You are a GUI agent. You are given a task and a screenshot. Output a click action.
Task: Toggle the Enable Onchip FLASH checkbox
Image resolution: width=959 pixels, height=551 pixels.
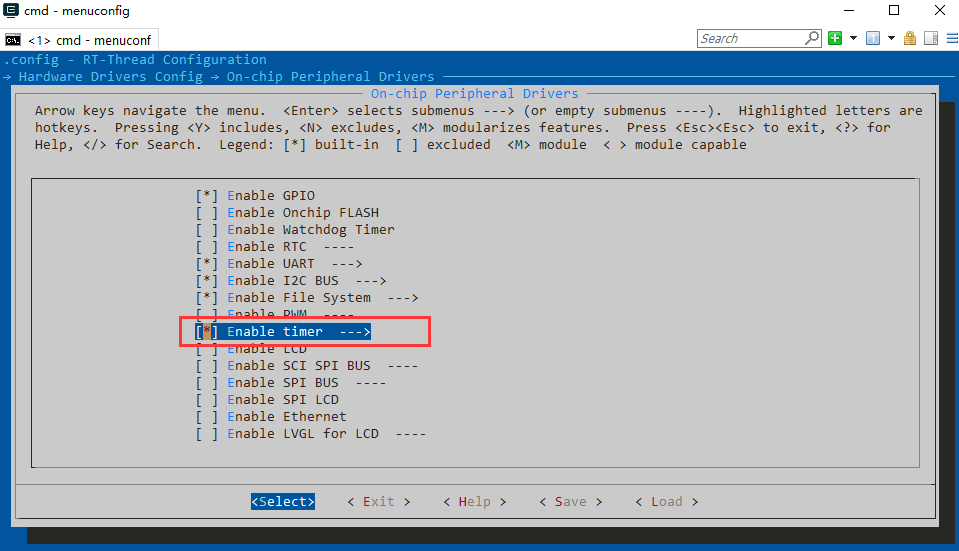click(x=206, y=213)
